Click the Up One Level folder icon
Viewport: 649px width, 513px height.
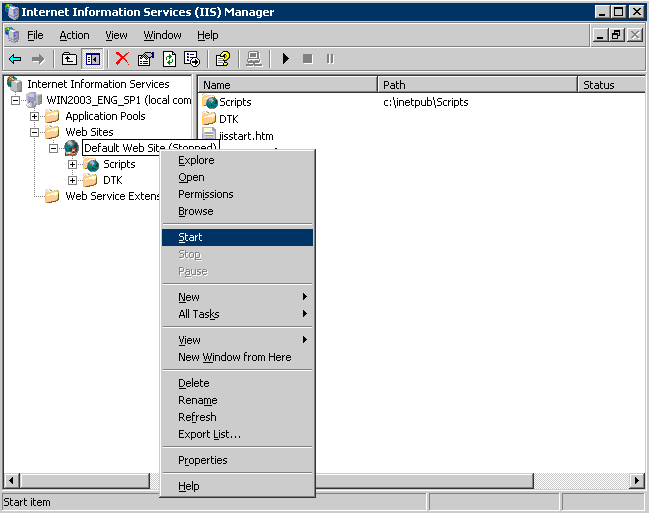tap(69, 59)
